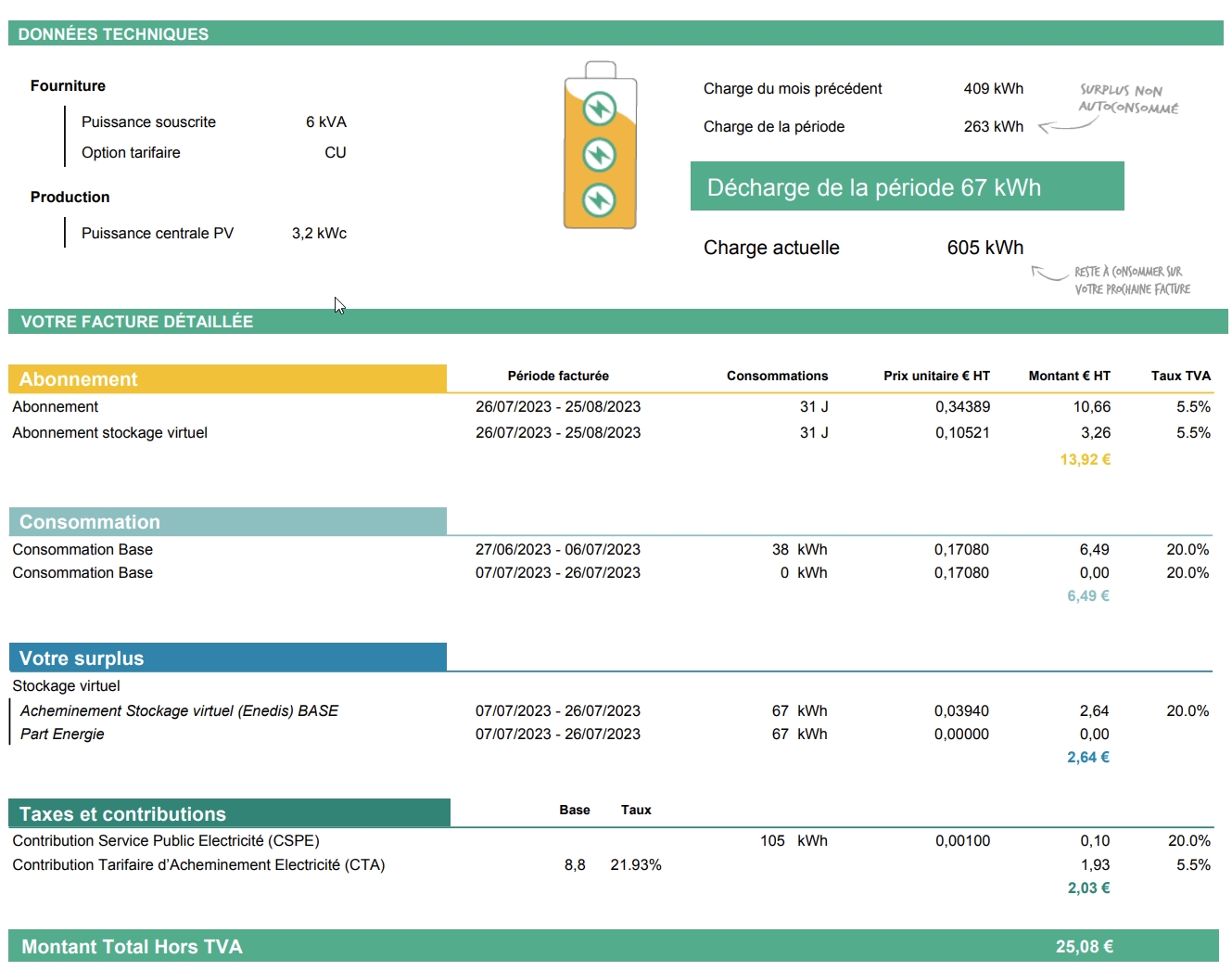Select the 25,08 € total amount
This screenshot has width=1232, height=971.
[x=1084, y=946]
